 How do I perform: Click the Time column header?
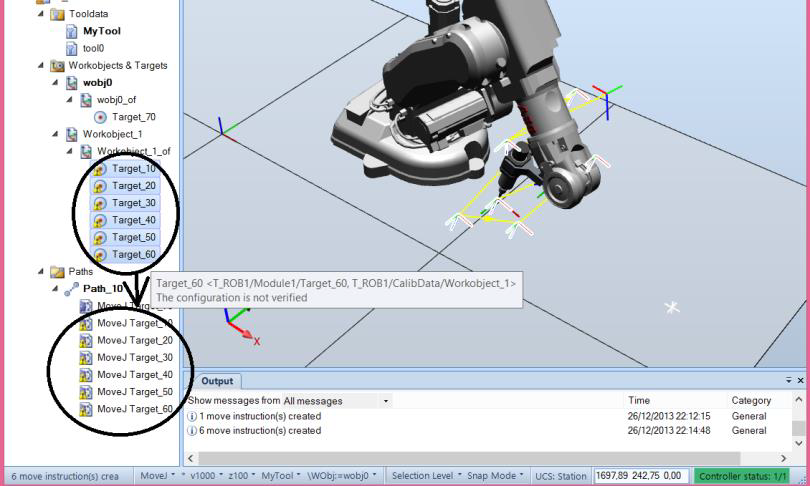tap(639, 400)
